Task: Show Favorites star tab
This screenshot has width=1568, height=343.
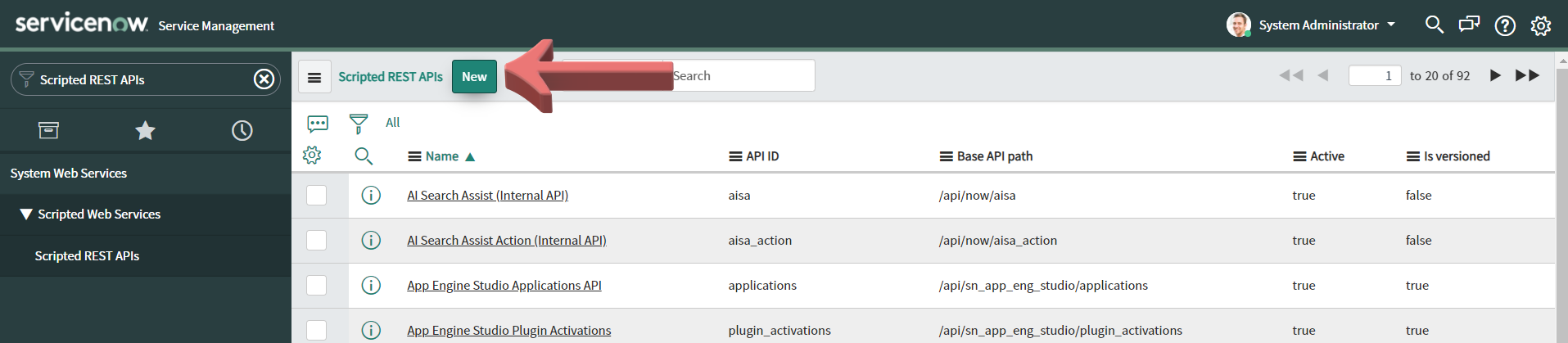Action: pyautogui.click(x=145, y=130)
